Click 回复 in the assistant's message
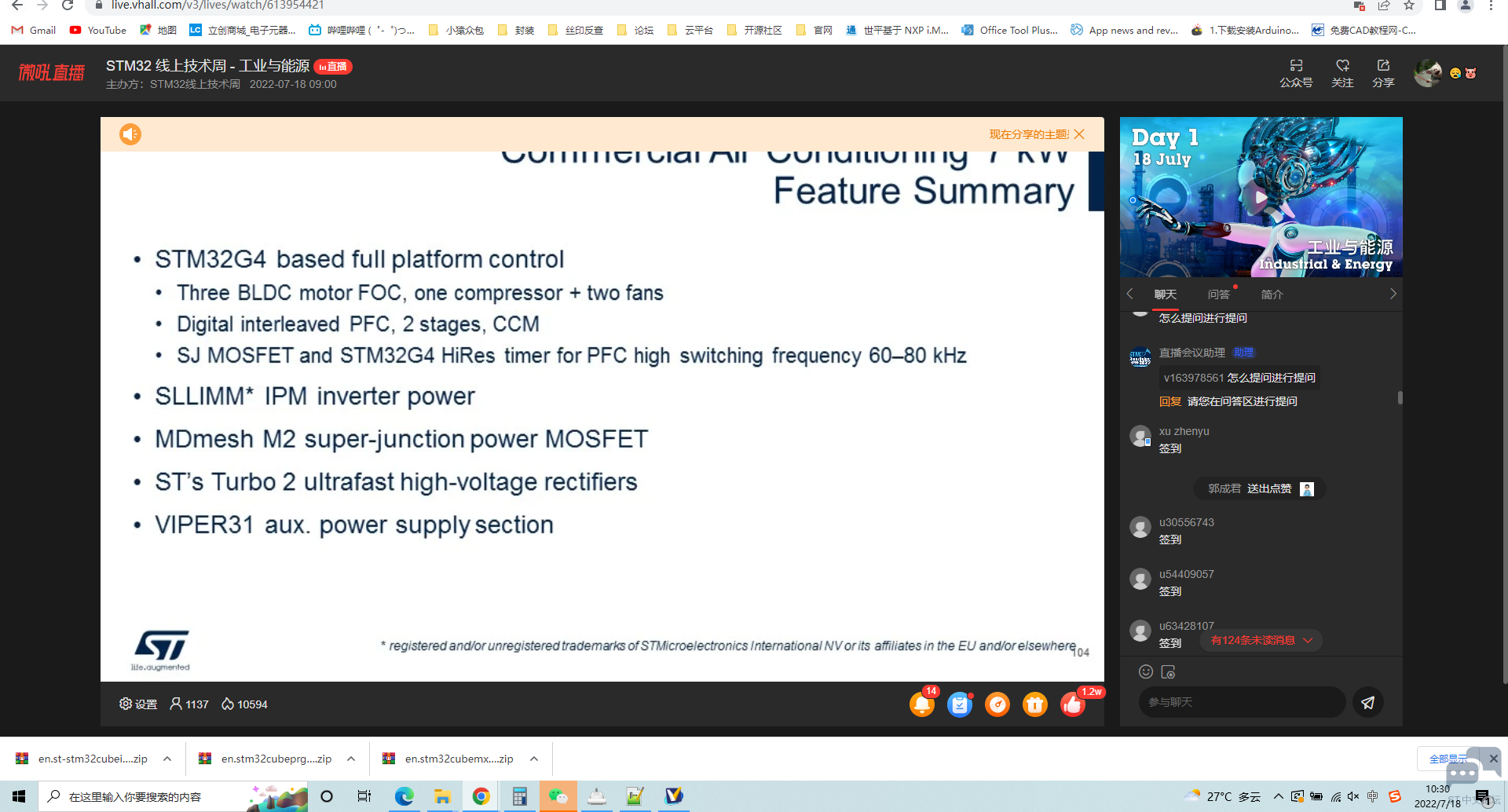This screenshot has height=812, width=1508. [x=1170, y=401]
